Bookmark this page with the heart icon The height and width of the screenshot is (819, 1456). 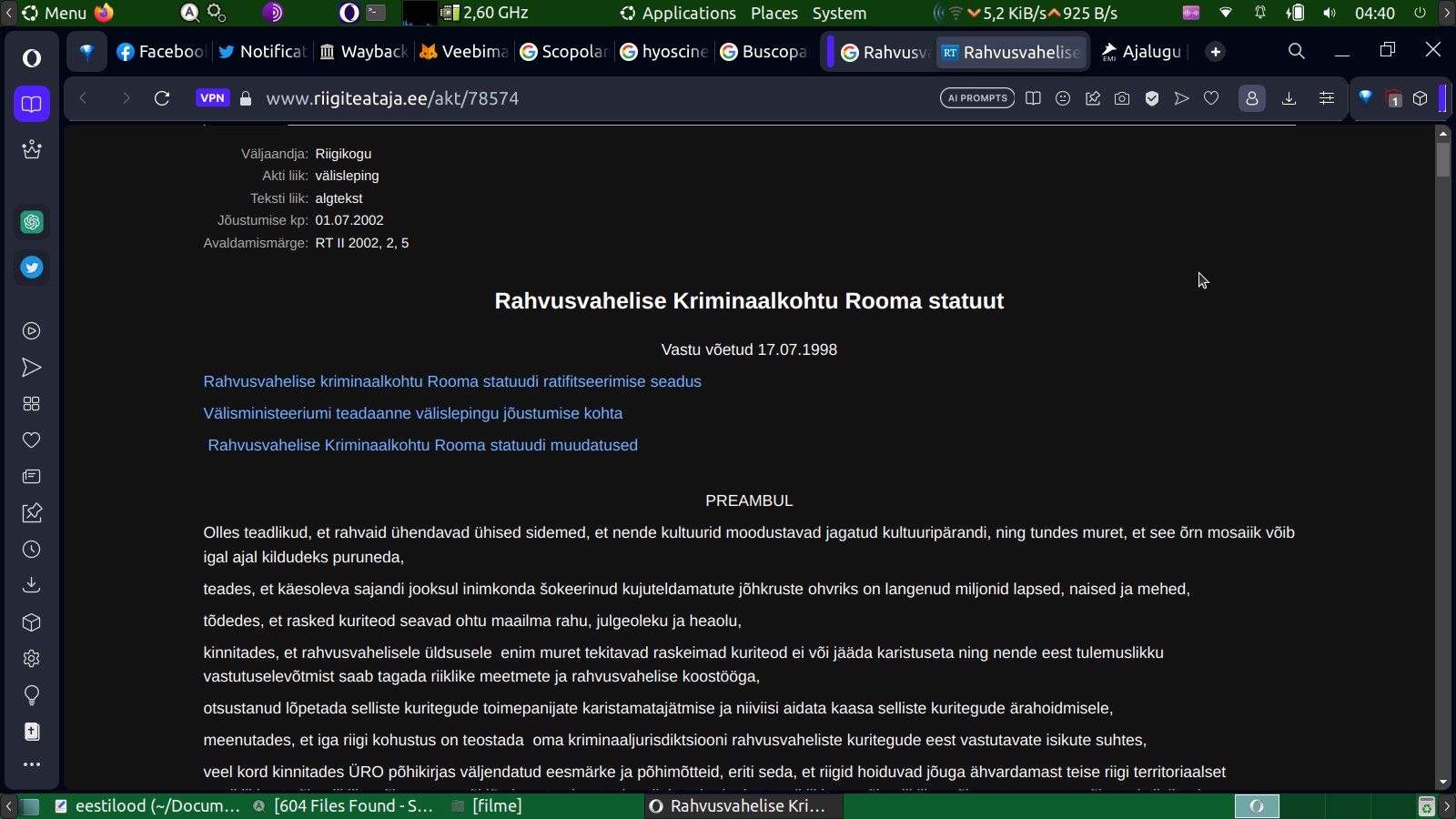1211,98
